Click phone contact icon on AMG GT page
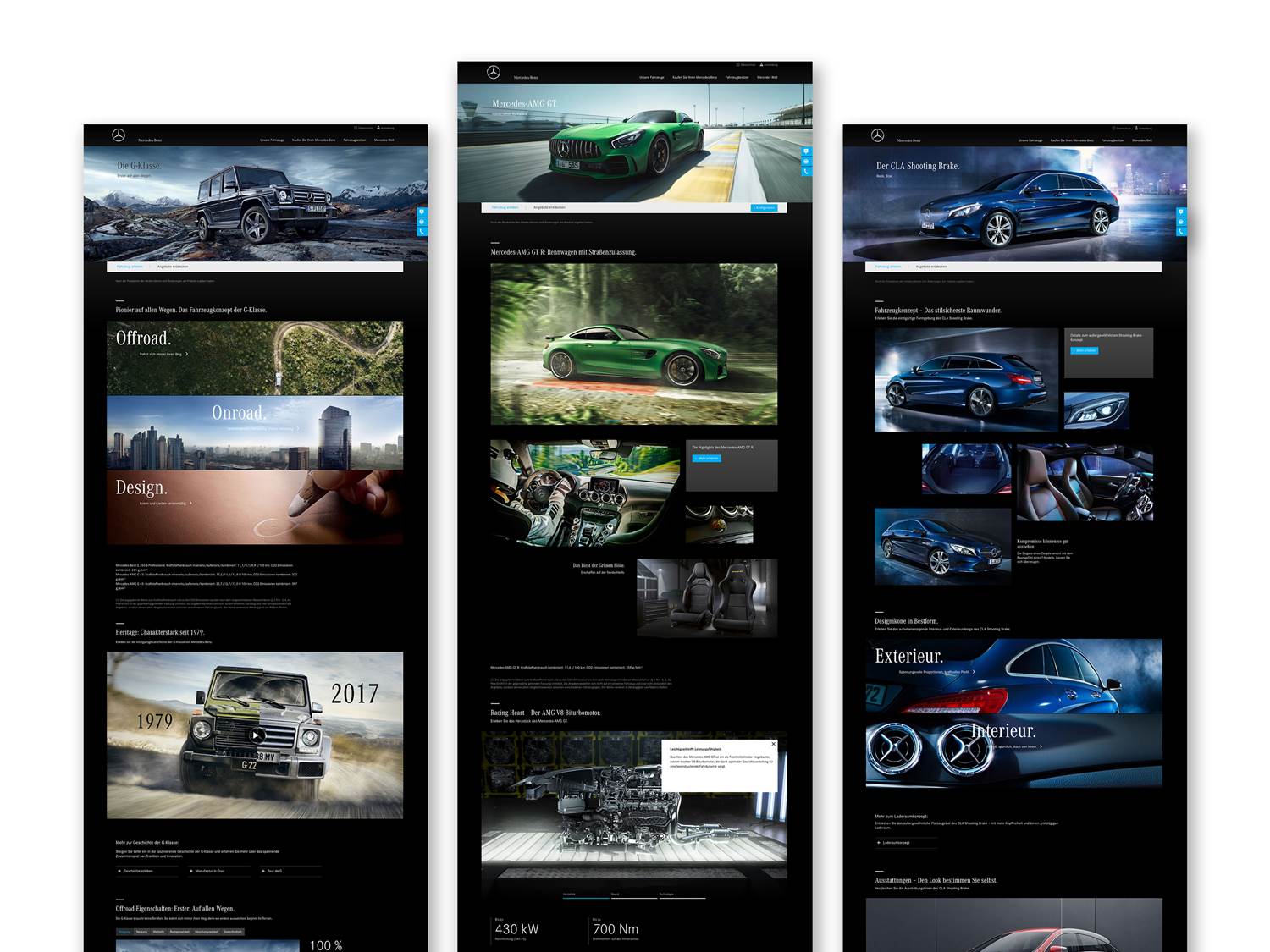Screen dimensions: 1270x952 point(806,172)
